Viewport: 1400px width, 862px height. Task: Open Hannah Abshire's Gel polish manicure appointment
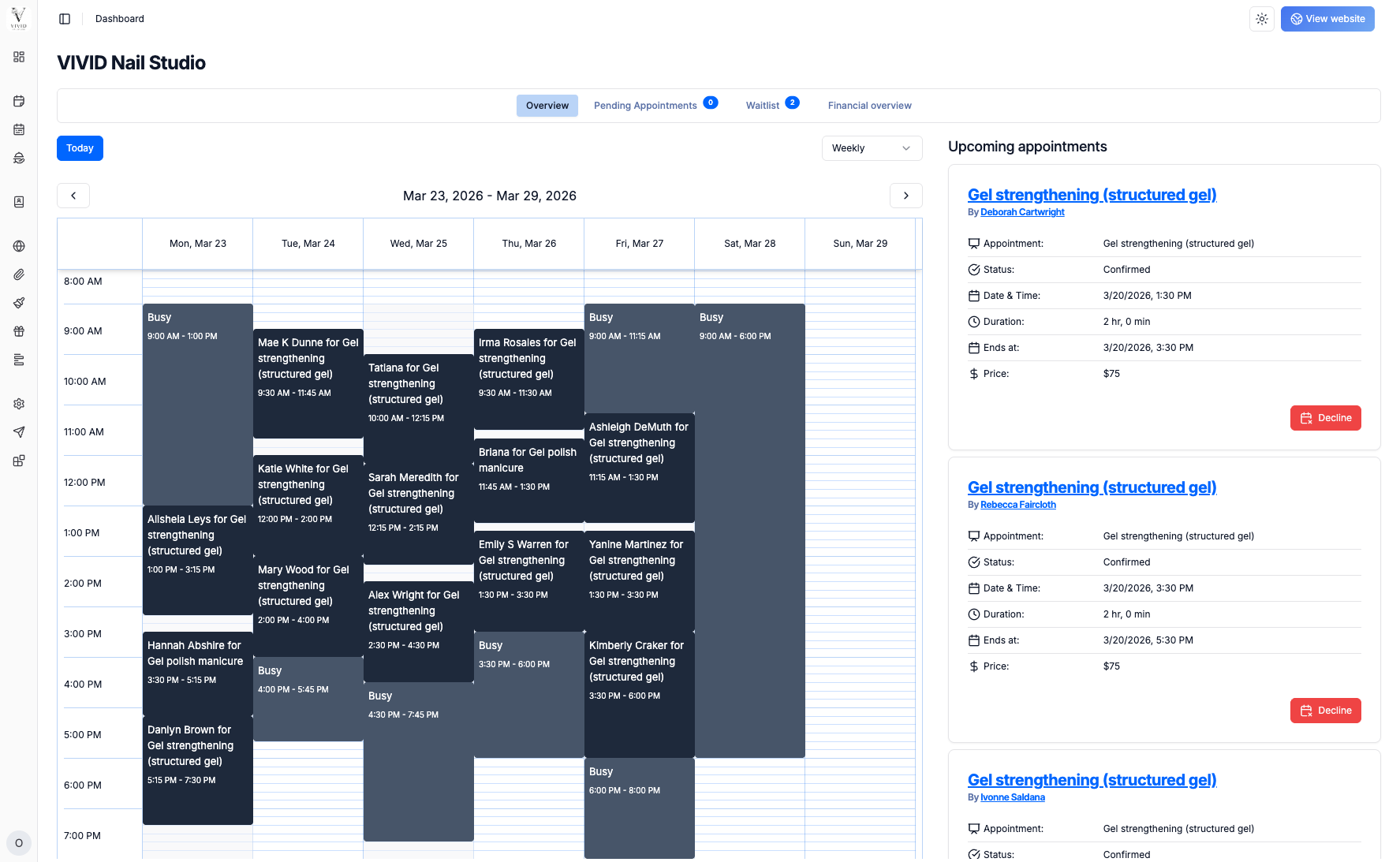click(198, 674)
